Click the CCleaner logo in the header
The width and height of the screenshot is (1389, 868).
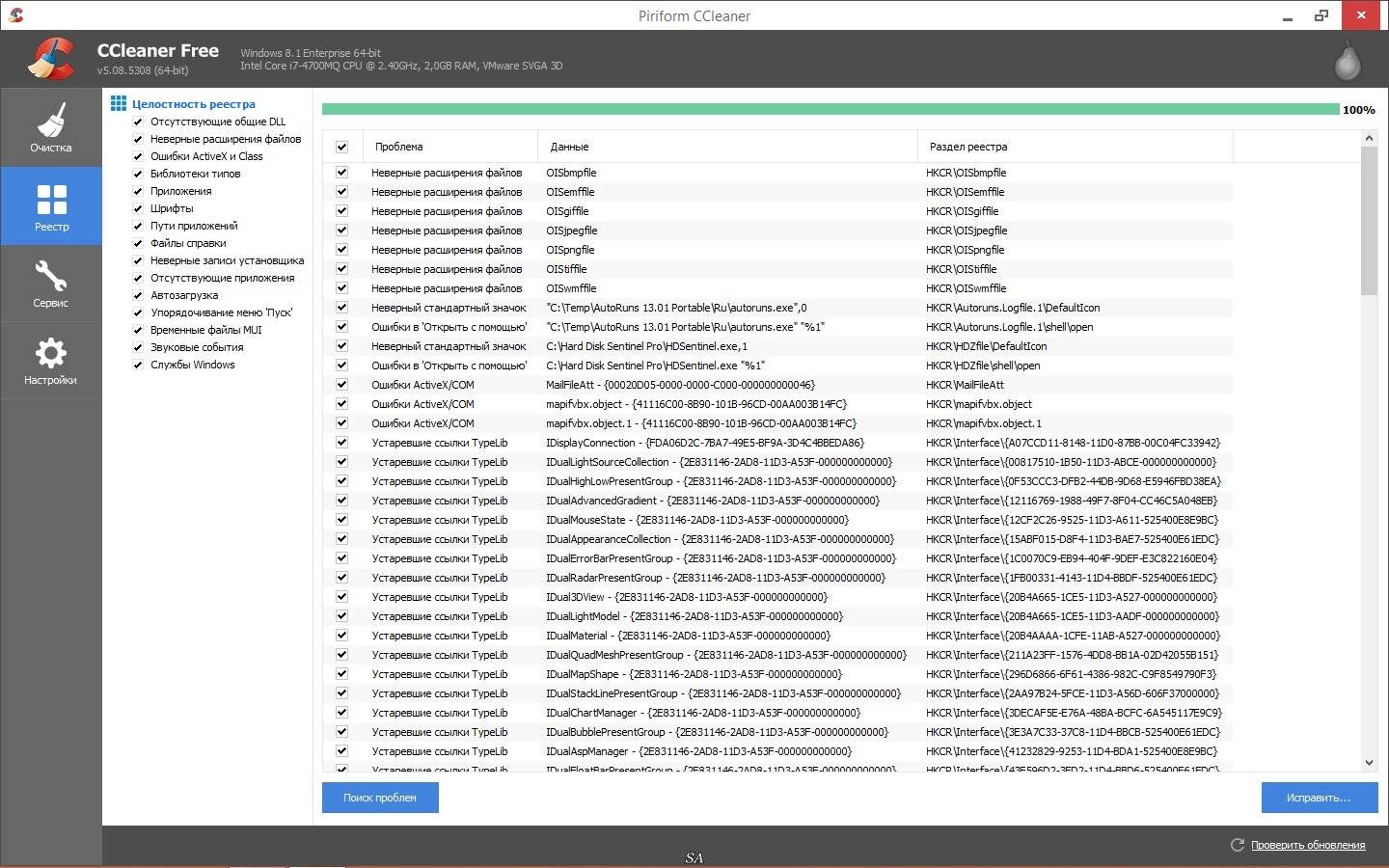tap(51, 58)
